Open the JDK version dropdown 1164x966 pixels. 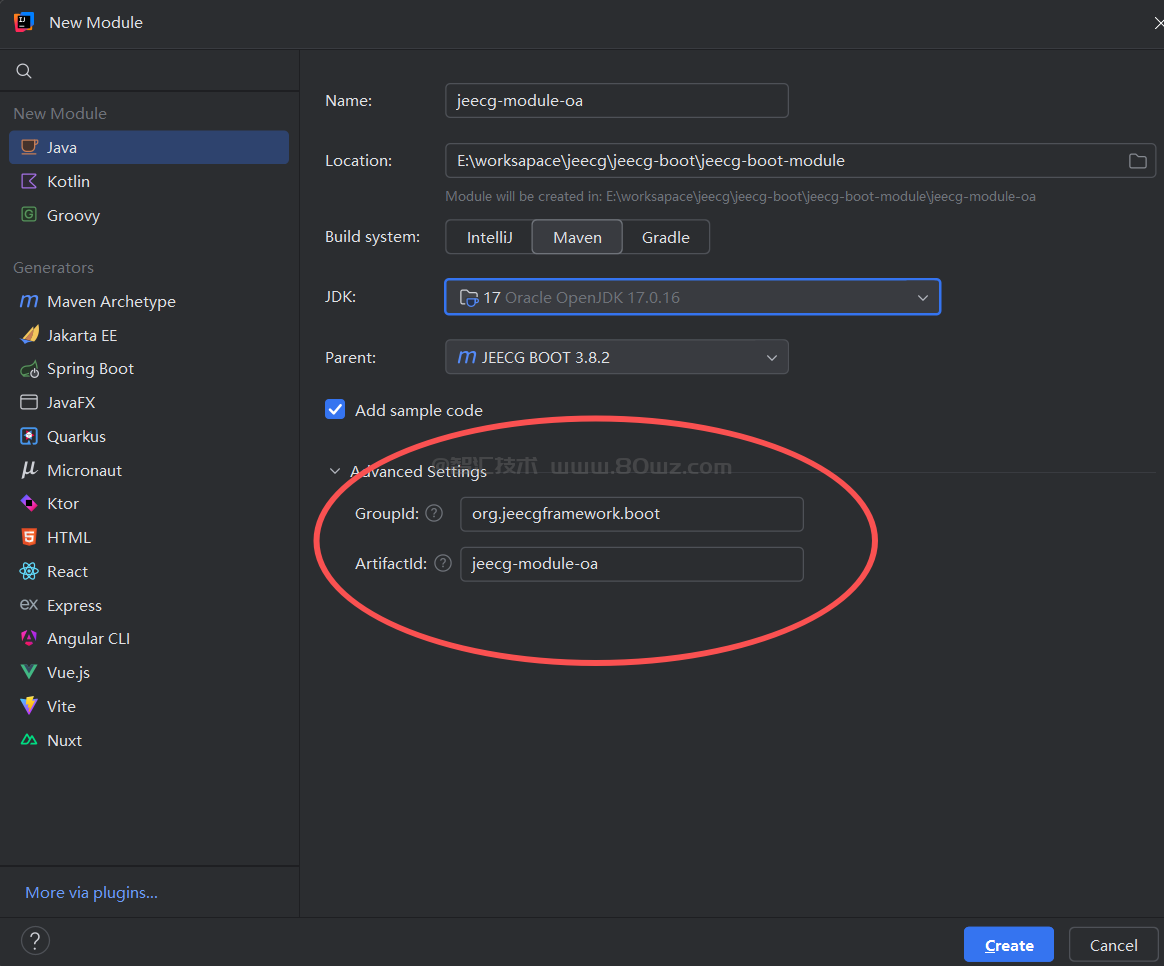click(x=693, y=297)
